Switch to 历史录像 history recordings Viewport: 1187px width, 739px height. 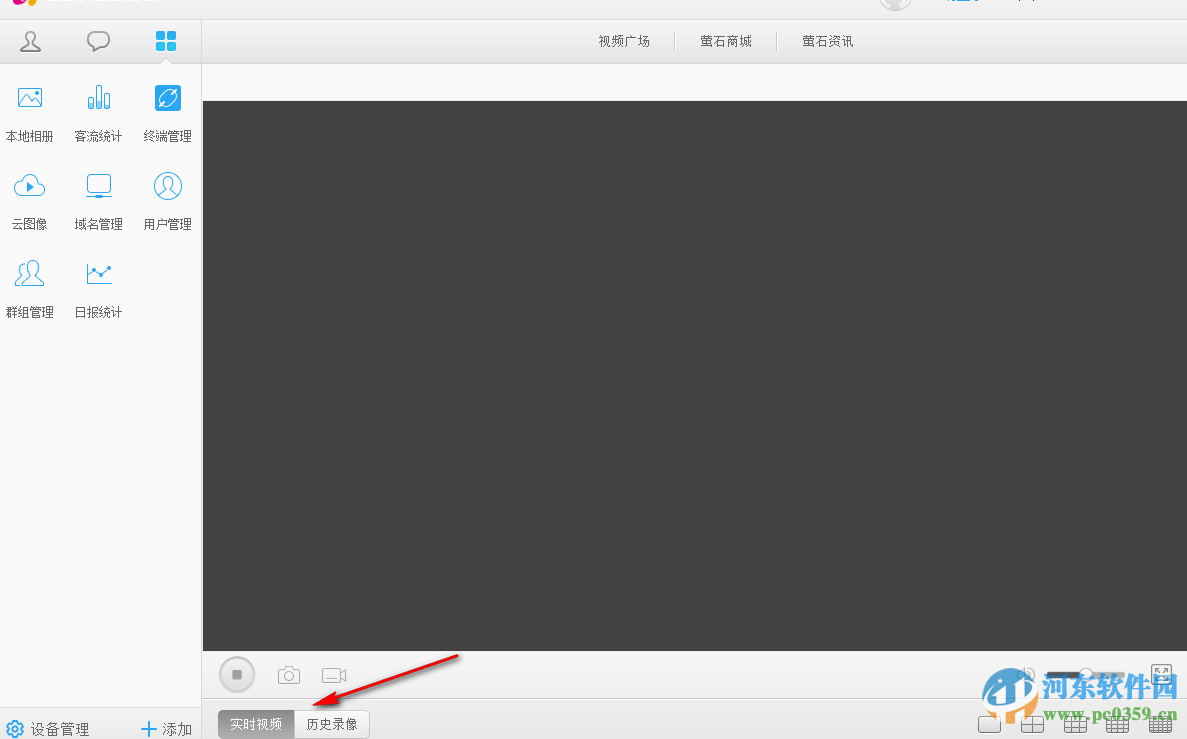[x=332, y=724]
